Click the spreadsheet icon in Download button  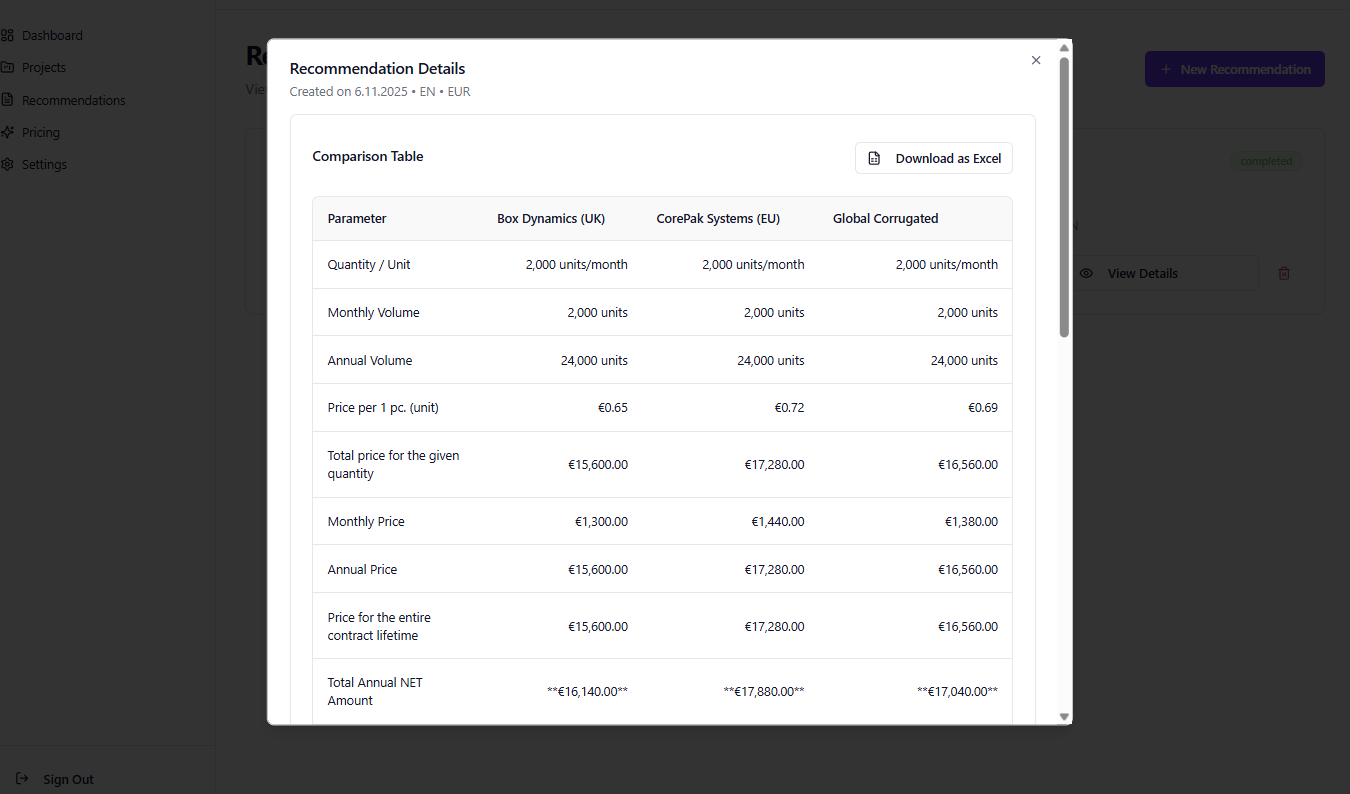point(874,158)
